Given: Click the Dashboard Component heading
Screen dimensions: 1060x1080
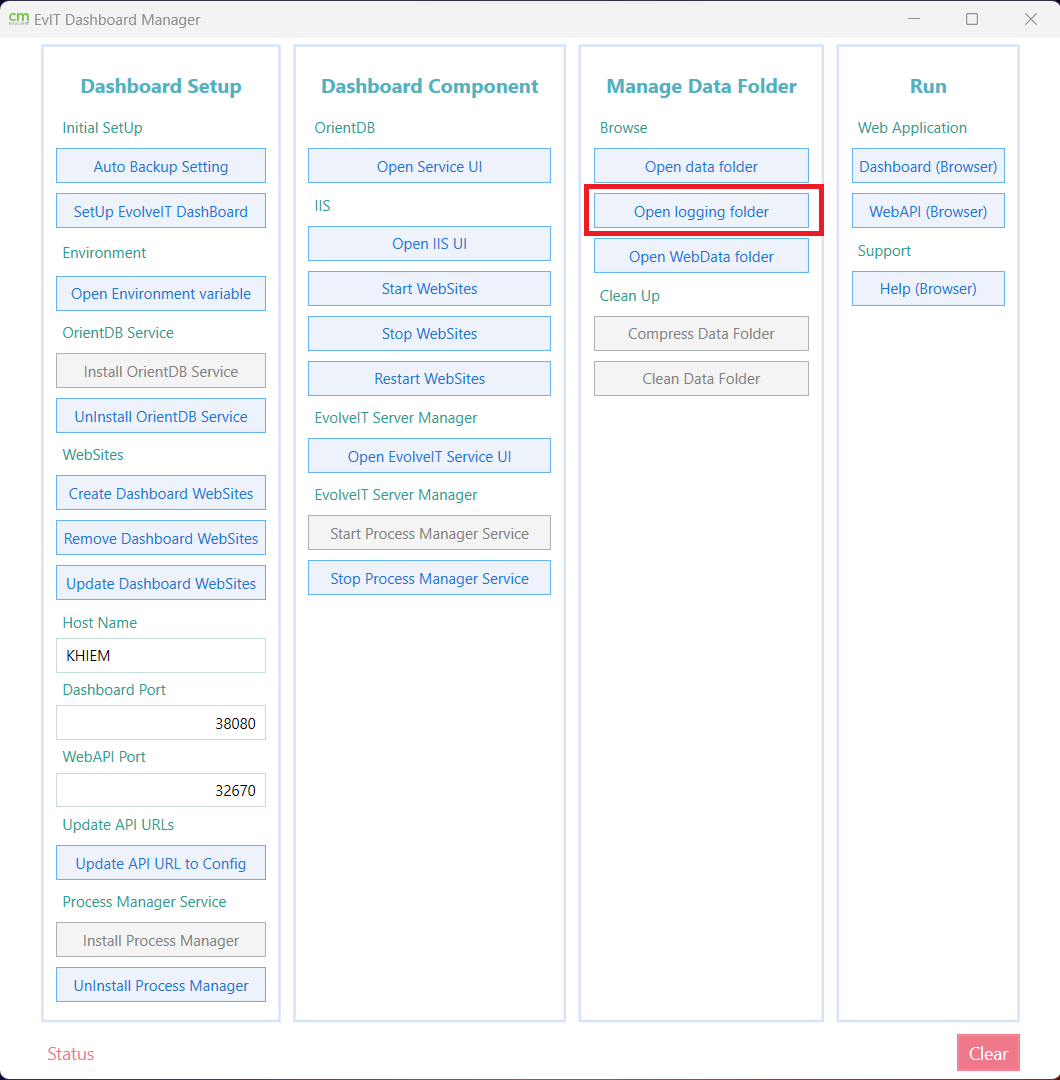Looking at the screenshot, I should coord(430,86).
